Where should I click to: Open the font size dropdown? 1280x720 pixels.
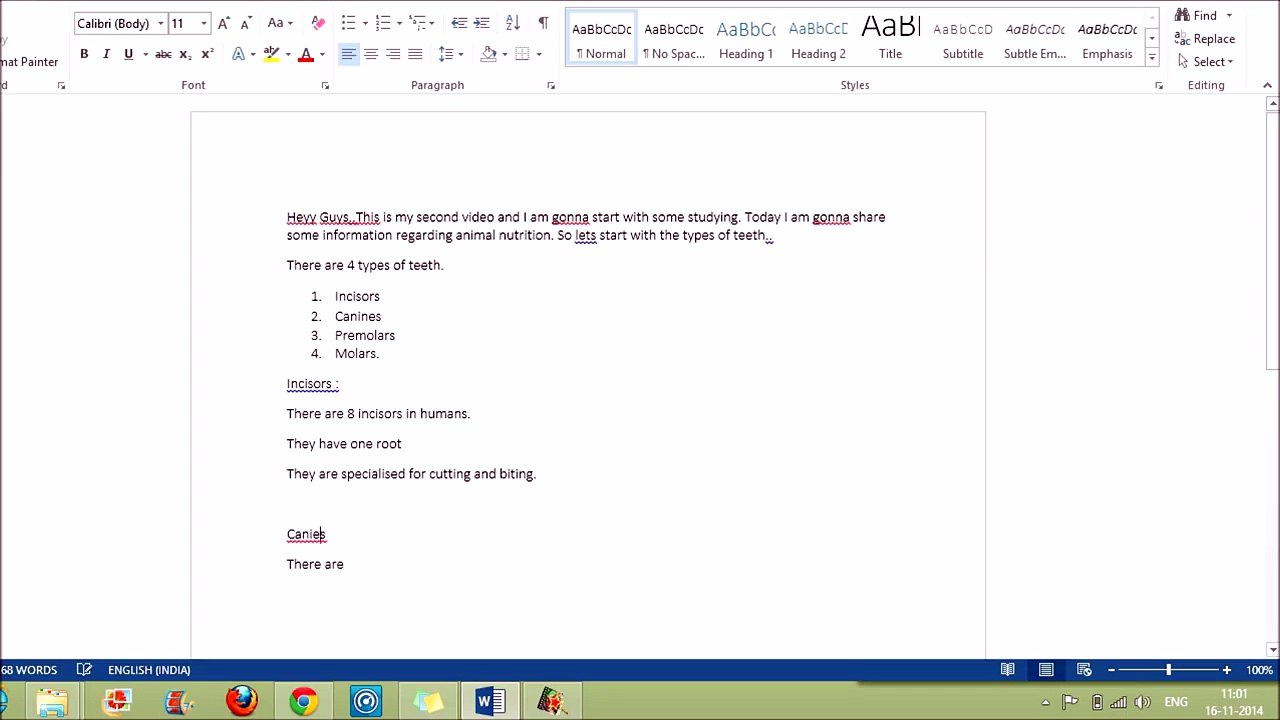(x=203, y=23)
